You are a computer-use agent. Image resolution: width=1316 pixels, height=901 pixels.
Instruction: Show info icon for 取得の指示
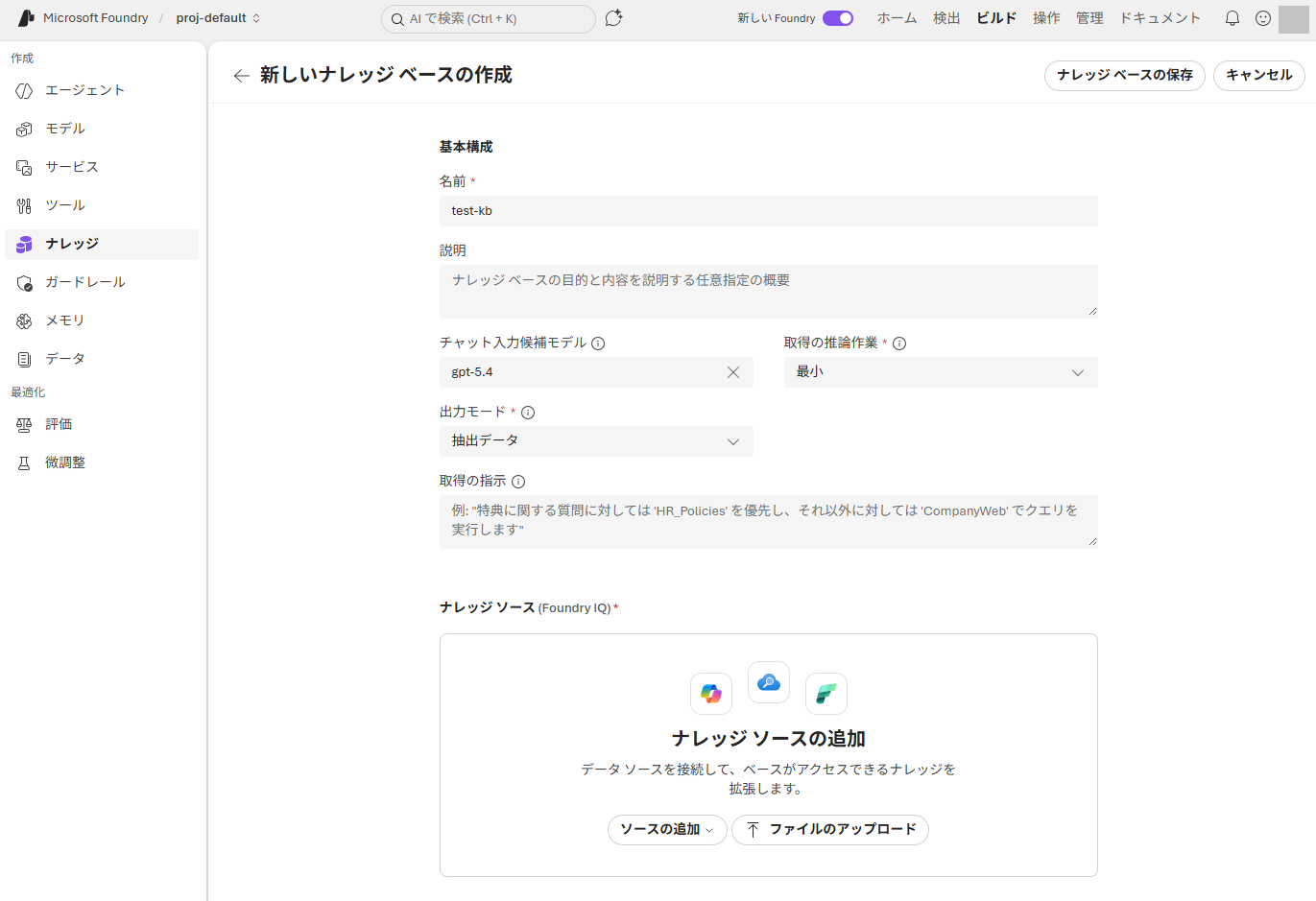click(x=518, y=482)
